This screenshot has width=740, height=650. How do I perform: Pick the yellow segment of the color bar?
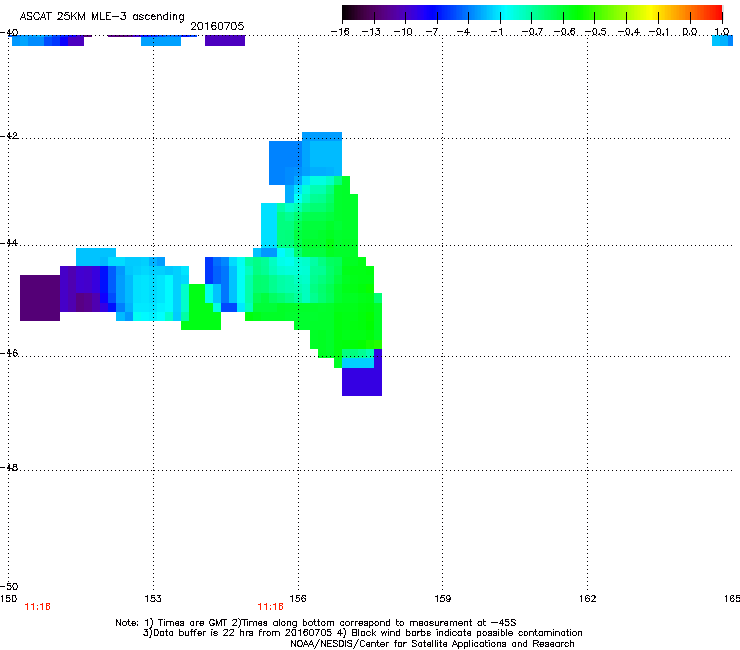tap(653, 13)
